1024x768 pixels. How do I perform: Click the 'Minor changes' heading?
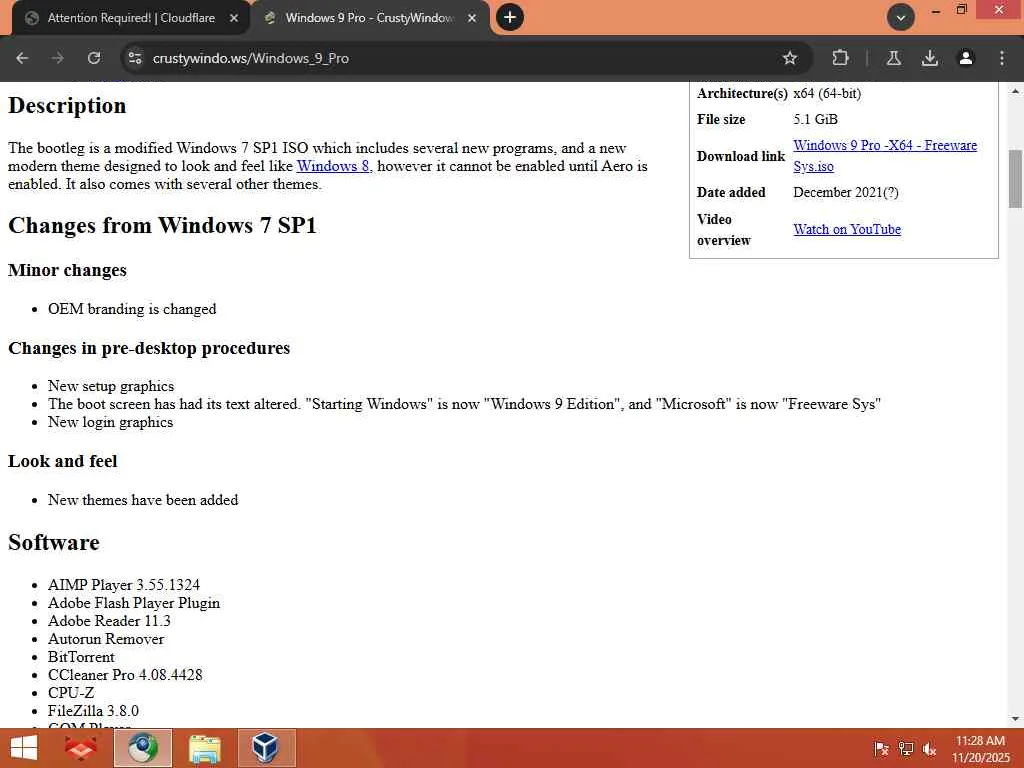tap(67, 270)
